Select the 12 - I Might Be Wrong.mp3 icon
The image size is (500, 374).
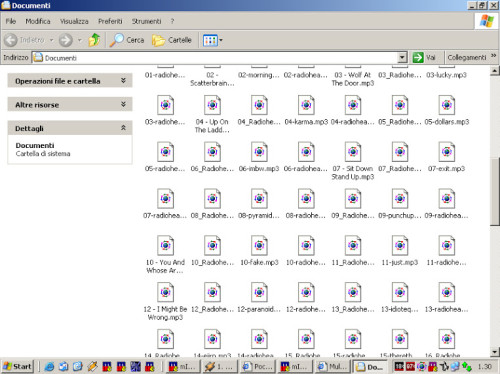coord(166,292)
